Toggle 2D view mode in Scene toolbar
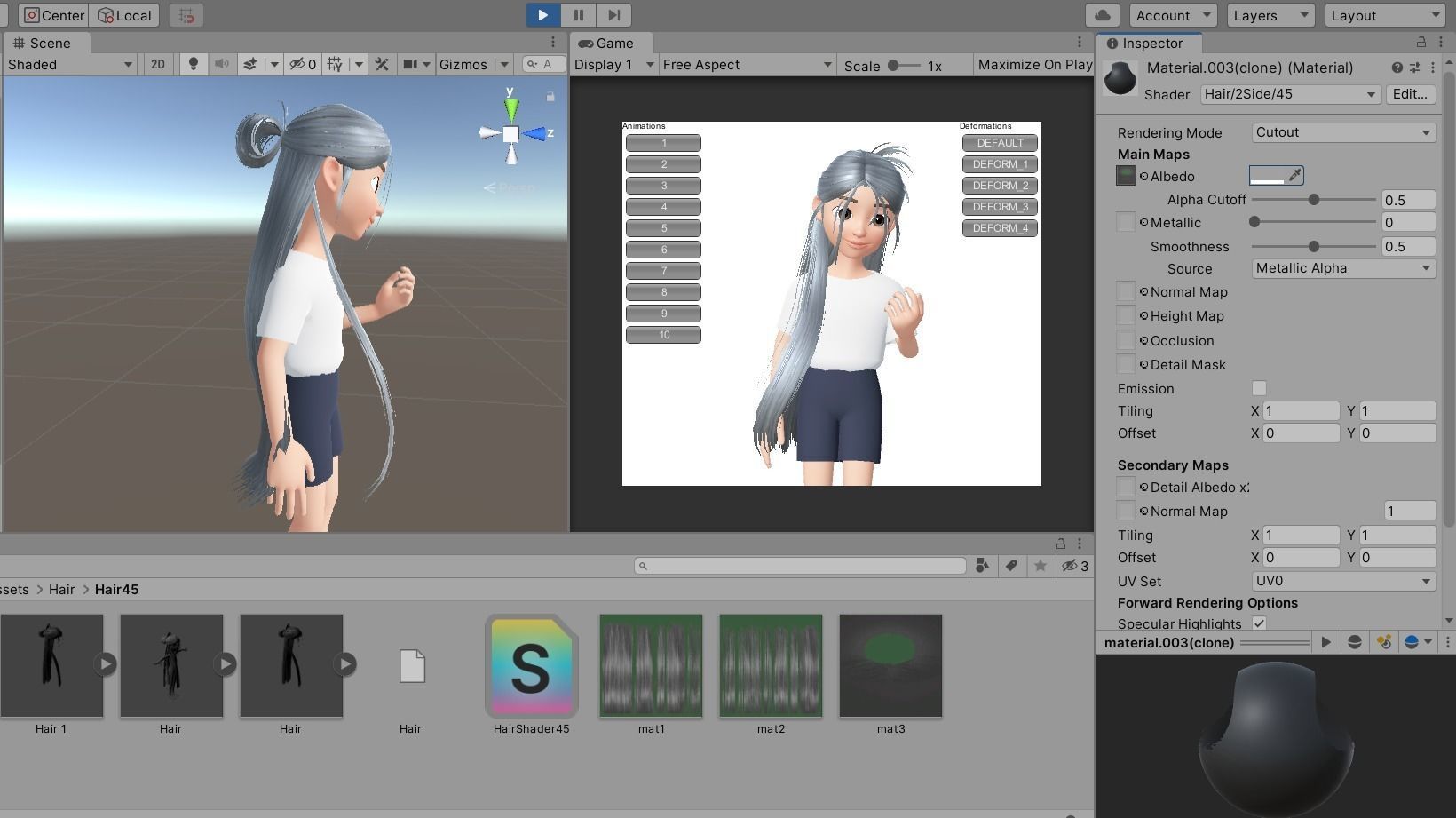Image resolution: width=1456 pixels, height=818 pixels. pyautogui.click(x=157, y=64)
